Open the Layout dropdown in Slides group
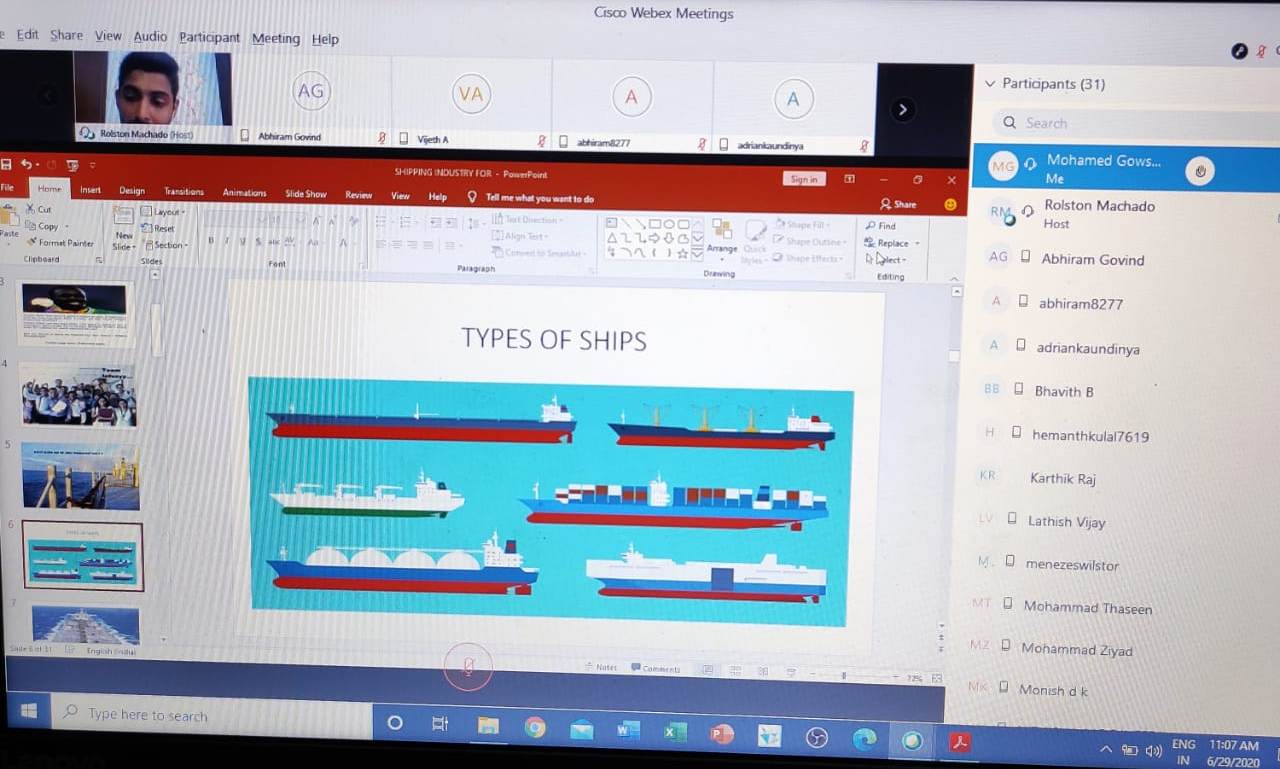 pyautogui.click(x=164, y=212)
